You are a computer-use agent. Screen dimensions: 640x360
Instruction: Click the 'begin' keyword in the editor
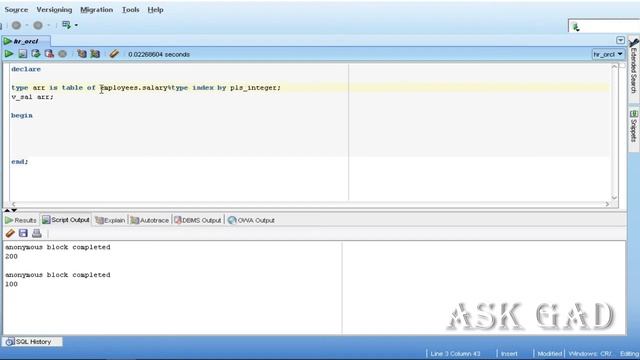pos(22,116)
